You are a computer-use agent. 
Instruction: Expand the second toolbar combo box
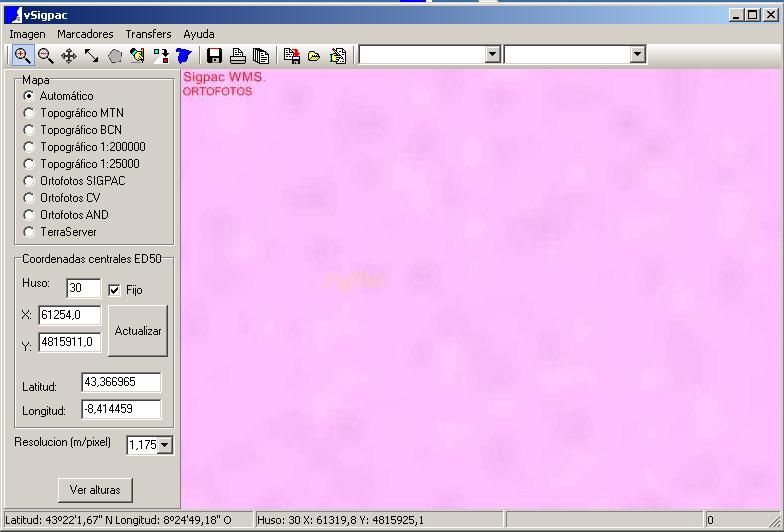click(x=637, y=55)
